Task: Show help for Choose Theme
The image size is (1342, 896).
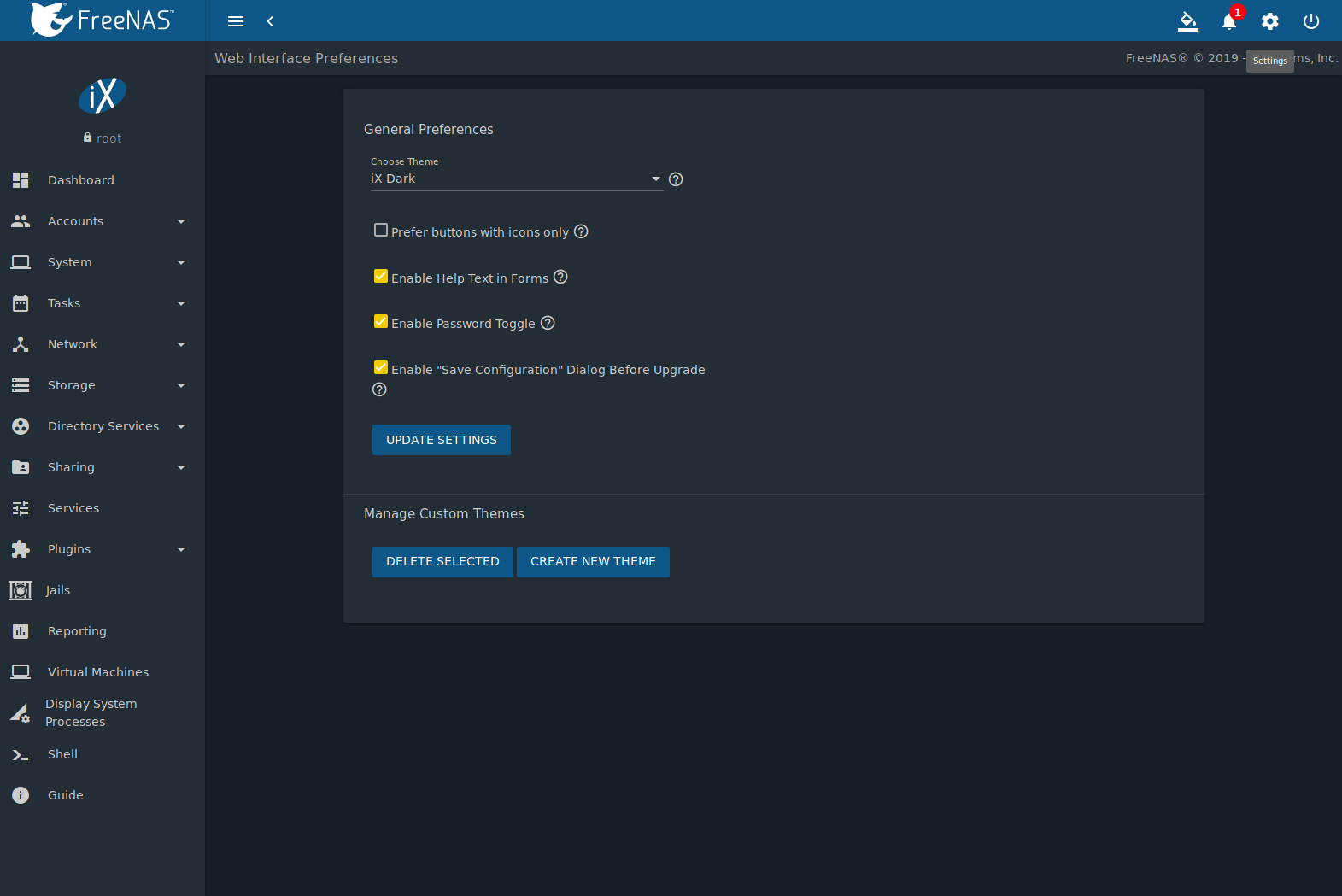Action: tap(676, 179)
